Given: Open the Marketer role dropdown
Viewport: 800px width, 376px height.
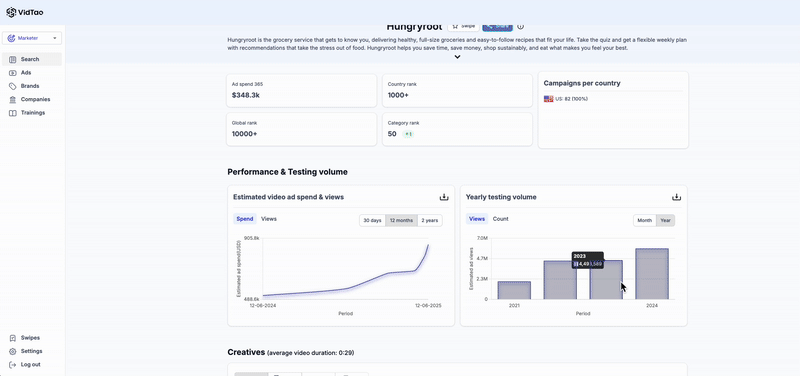Looking at the screenshot, I should 32,38.
